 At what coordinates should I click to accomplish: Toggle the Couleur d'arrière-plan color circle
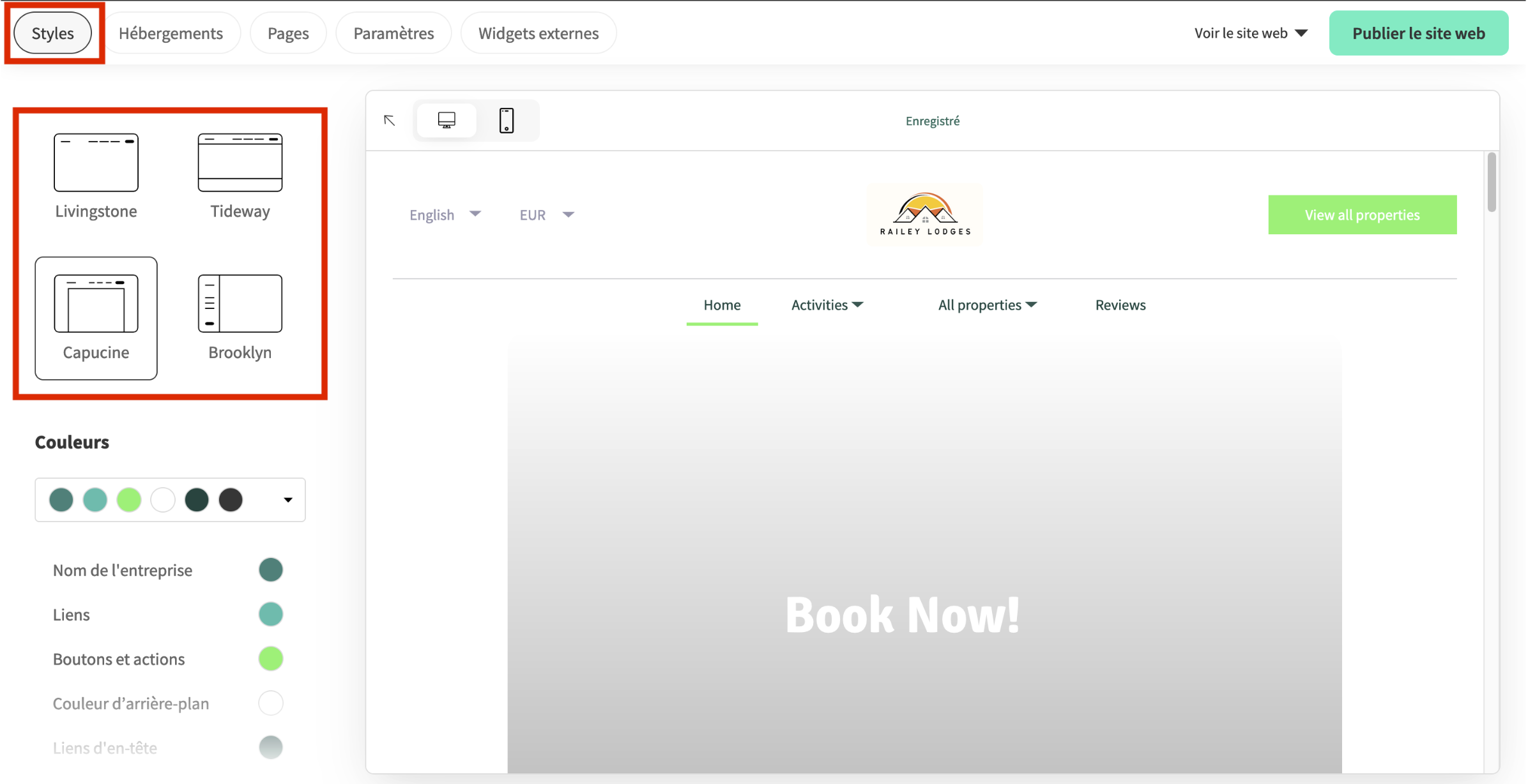tap(271, 703)
